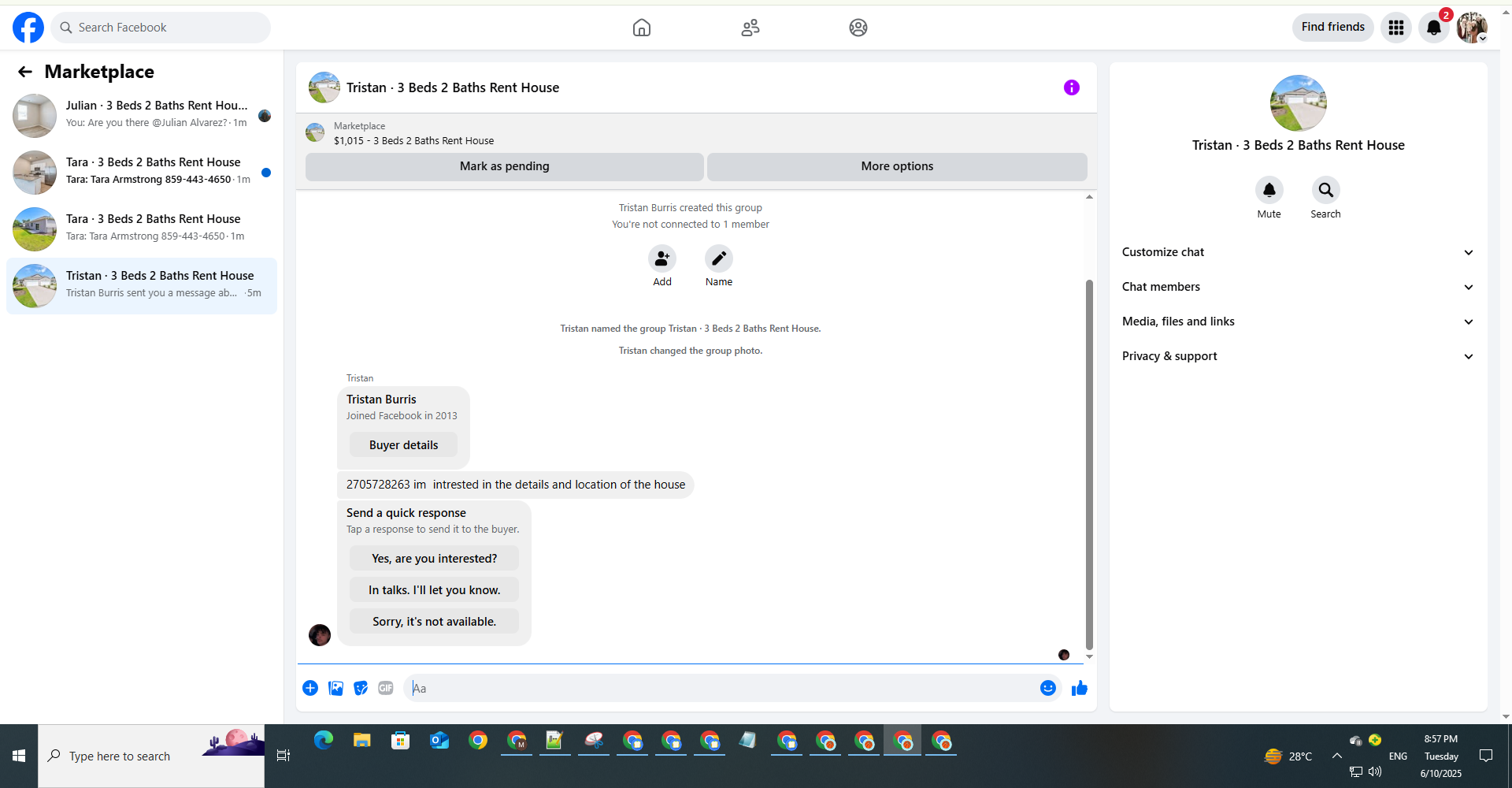Click group photo in right info panel
1512x788 pixels.
(x=1299, y=103)
